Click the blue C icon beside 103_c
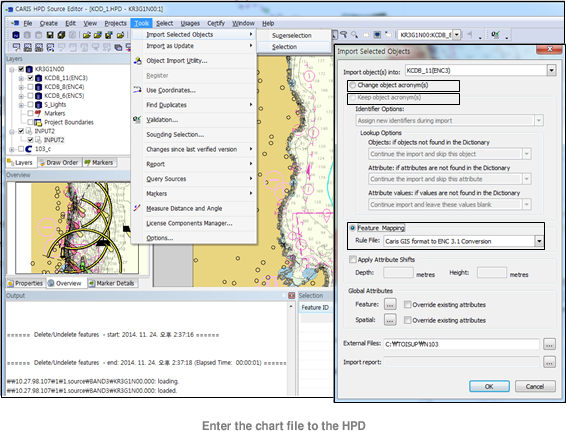The height and width of the screenshot is (431, 566). pyautogui.click(x=29, y=149)
